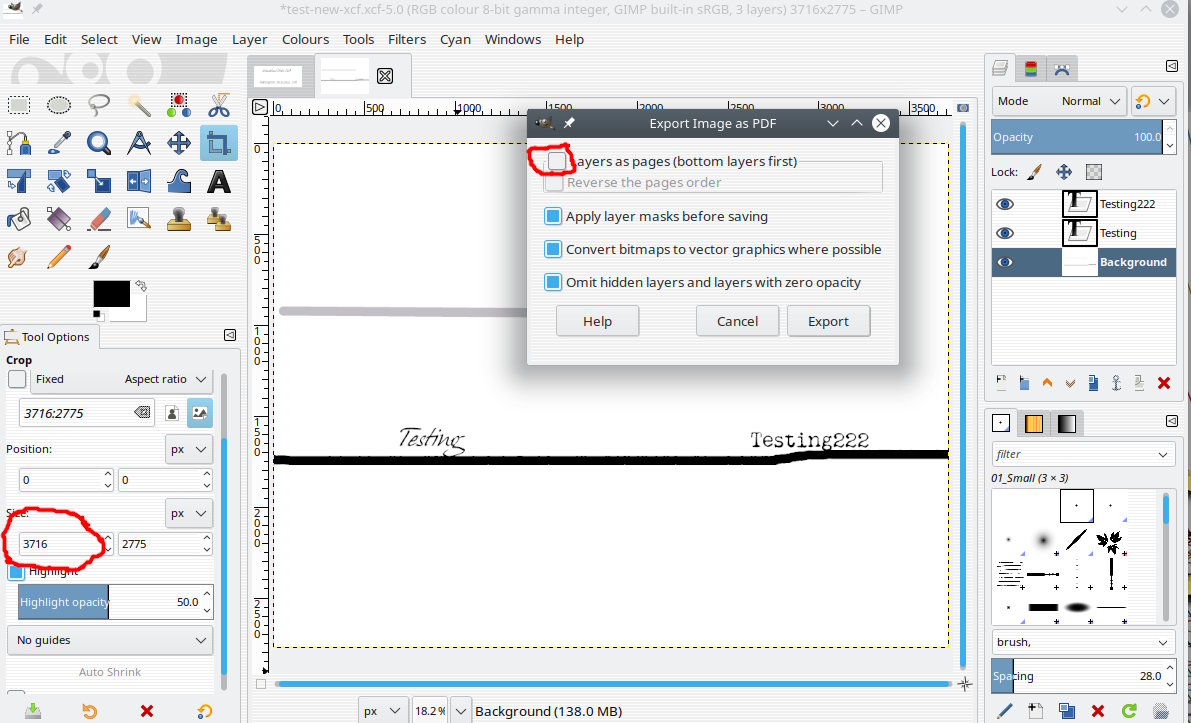The width and height of the screenshot is (1191, 723).
Task: Select the Move tool
Action: coord(179,143)
